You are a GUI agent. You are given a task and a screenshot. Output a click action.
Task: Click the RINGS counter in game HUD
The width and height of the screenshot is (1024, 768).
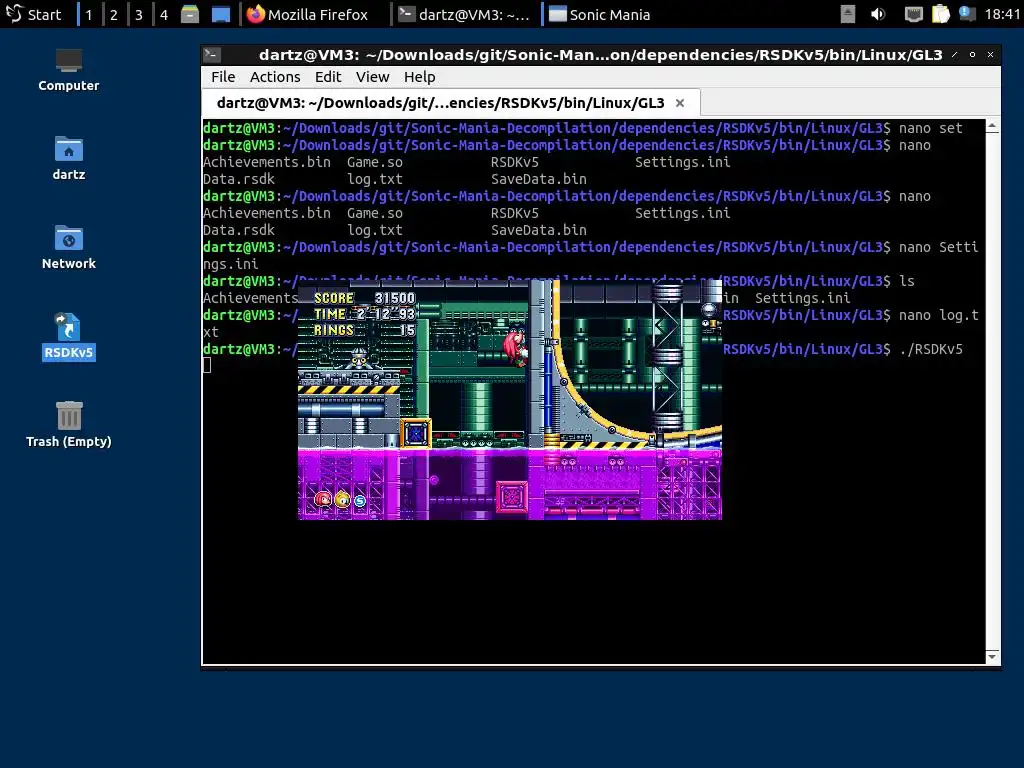point(364,330)
